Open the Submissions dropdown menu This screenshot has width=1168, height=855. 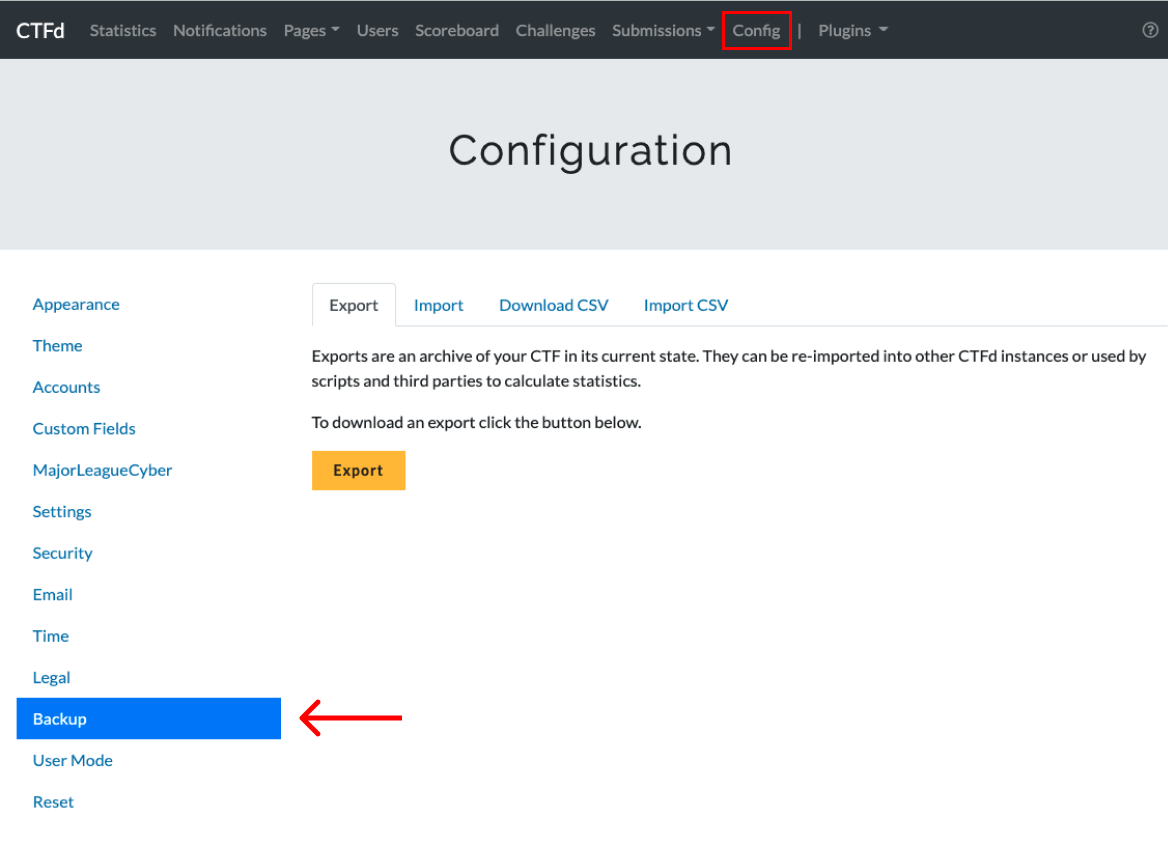(663, 30)
